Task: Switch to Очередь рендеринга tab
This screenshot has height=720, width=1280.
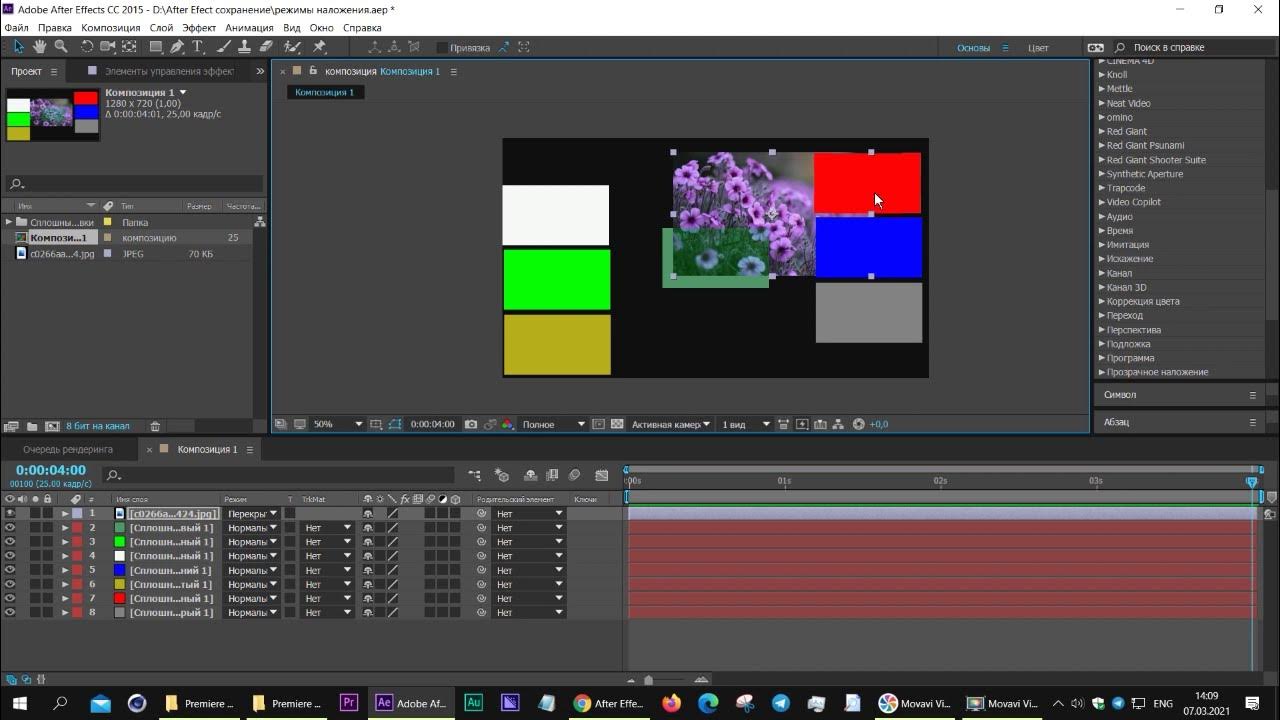Action: [x=68, y=449]
